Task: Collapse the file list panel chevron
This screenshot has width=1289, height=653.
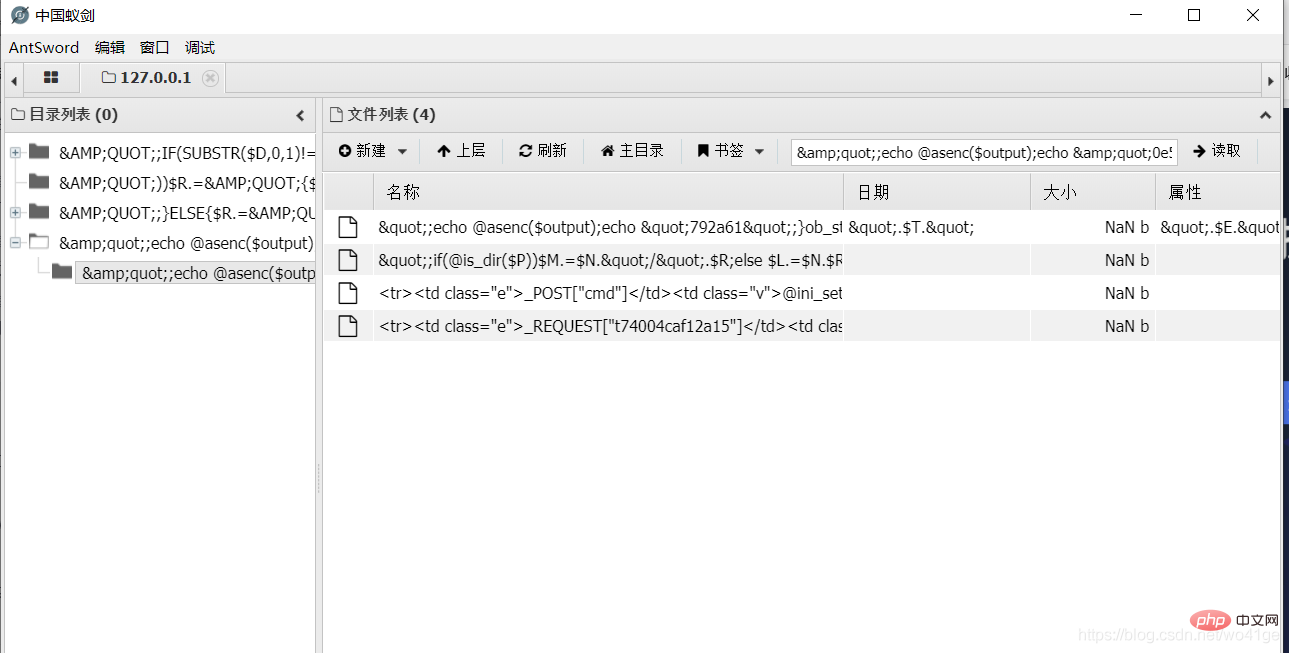Action: point(1265,116)
